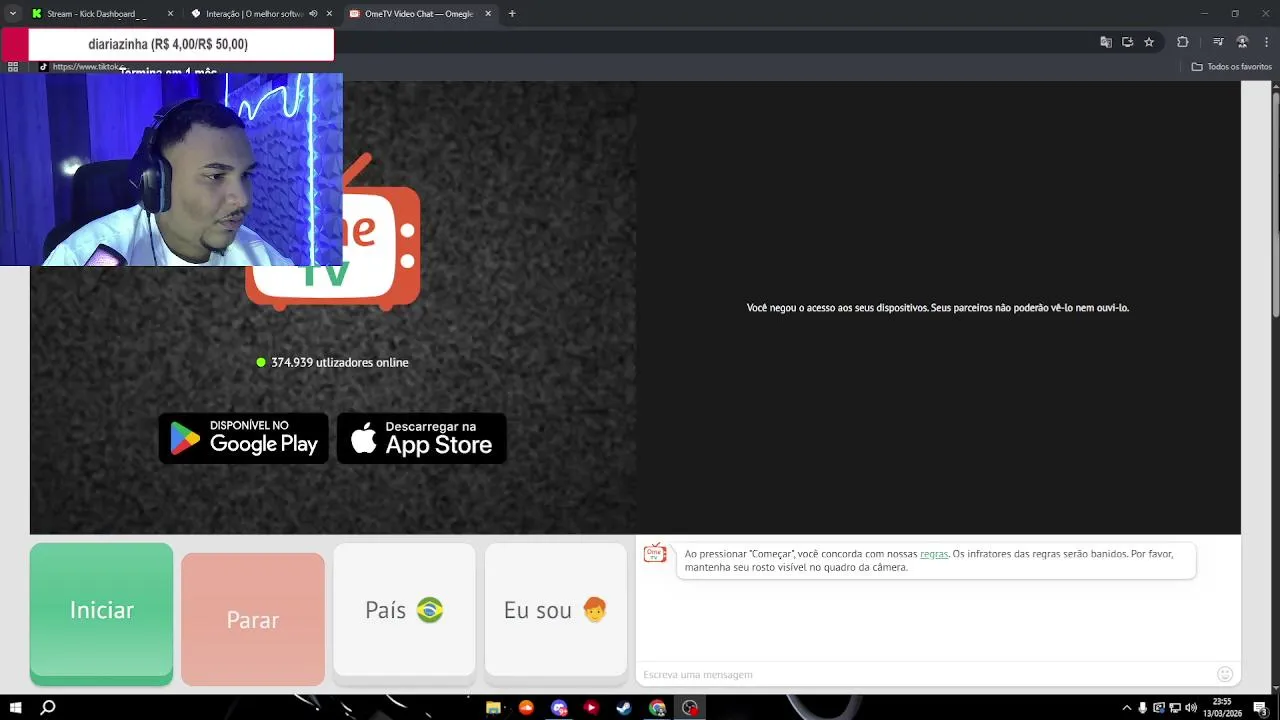1280x720 pixels.
Task: Focus the Escreva uma mensagem field
Action: [x=925, y=674]
